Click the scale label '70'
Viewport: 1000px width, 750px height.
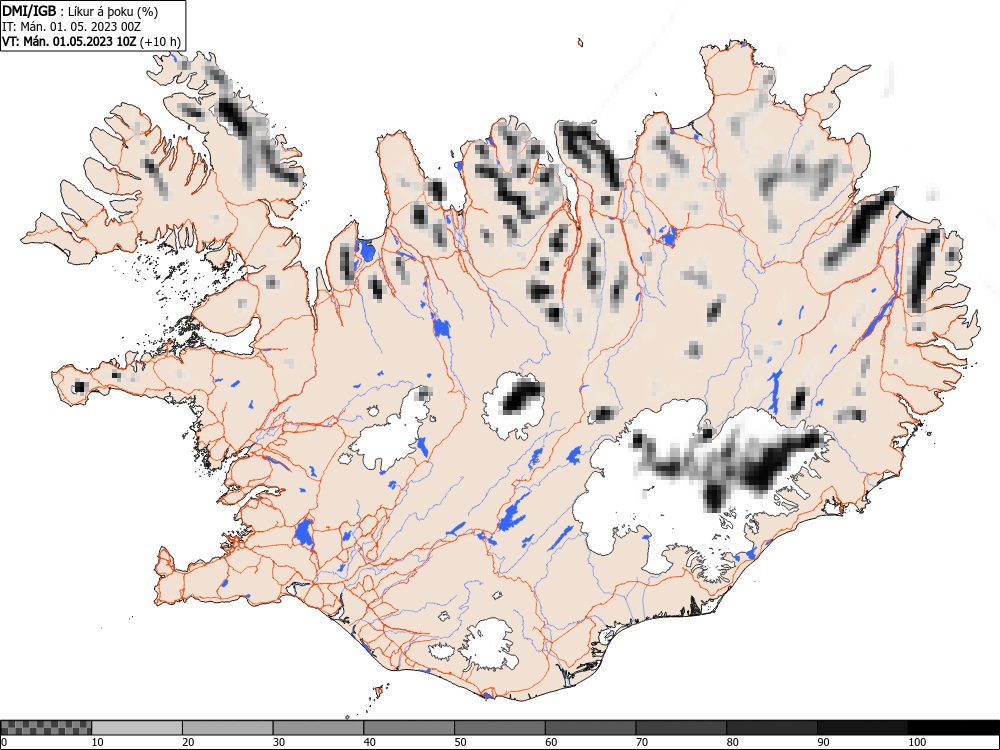tap(641, 742)
